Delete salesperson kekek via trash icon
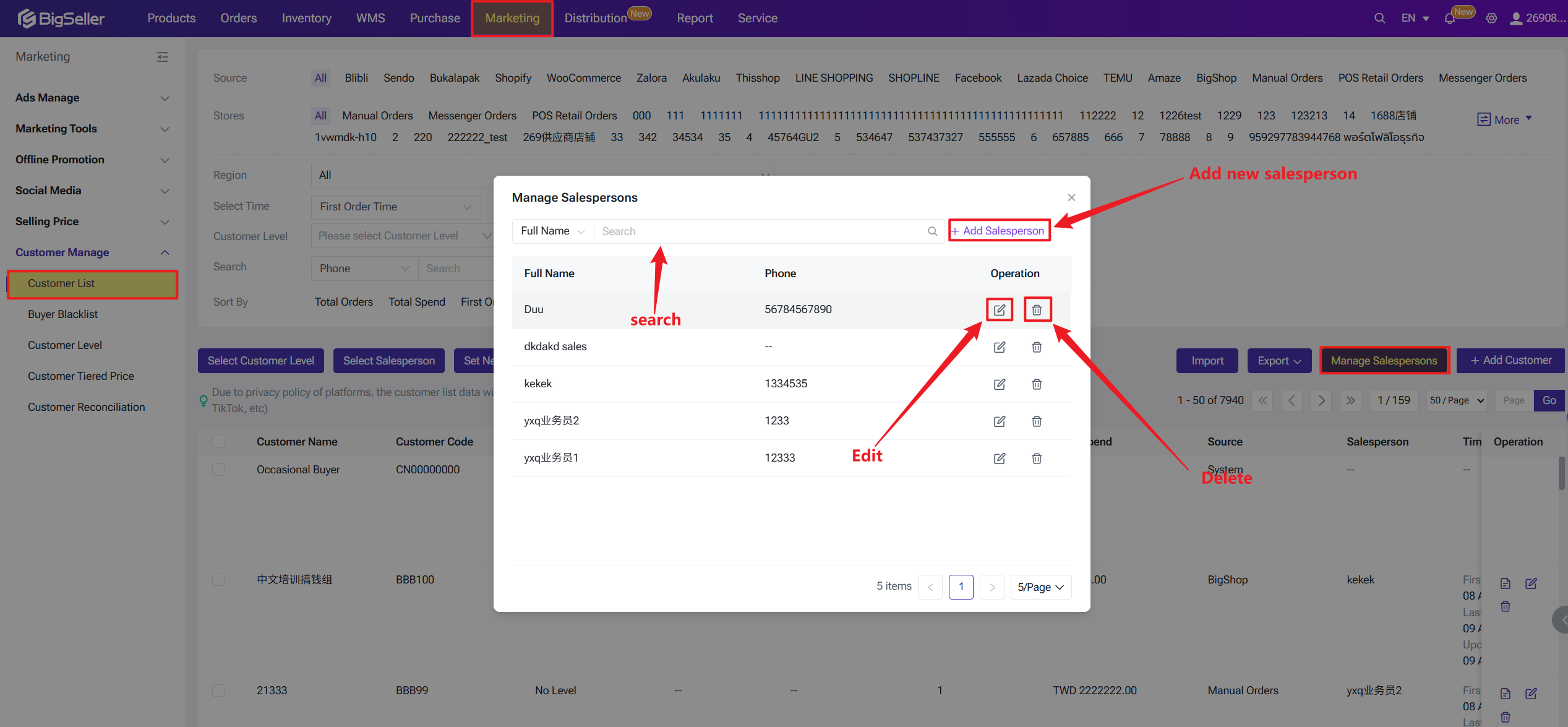 point(1037,384)
